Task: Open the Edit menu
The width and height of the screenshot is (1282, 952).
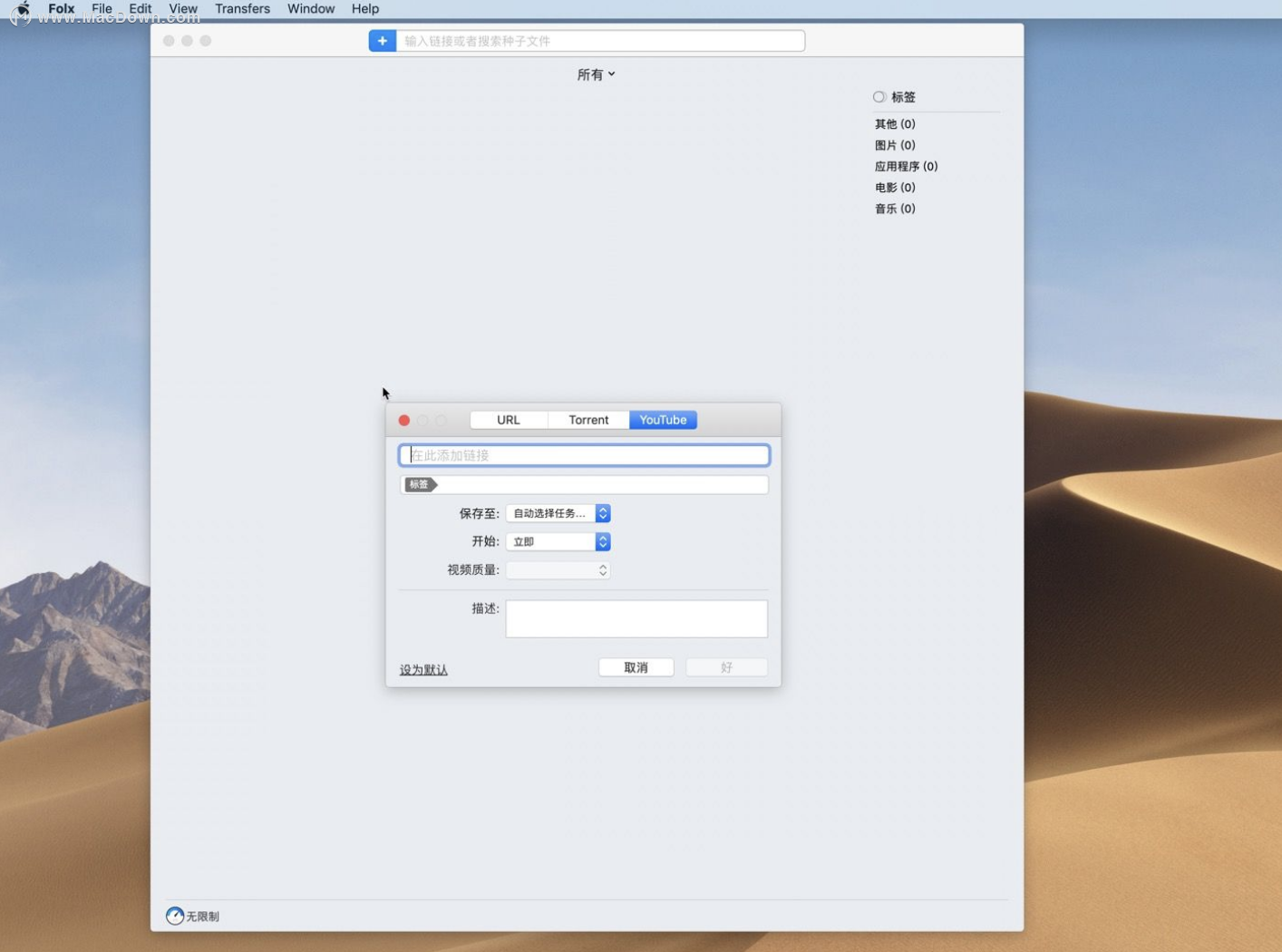Action: pyautogui.click(x=141, y=9)
